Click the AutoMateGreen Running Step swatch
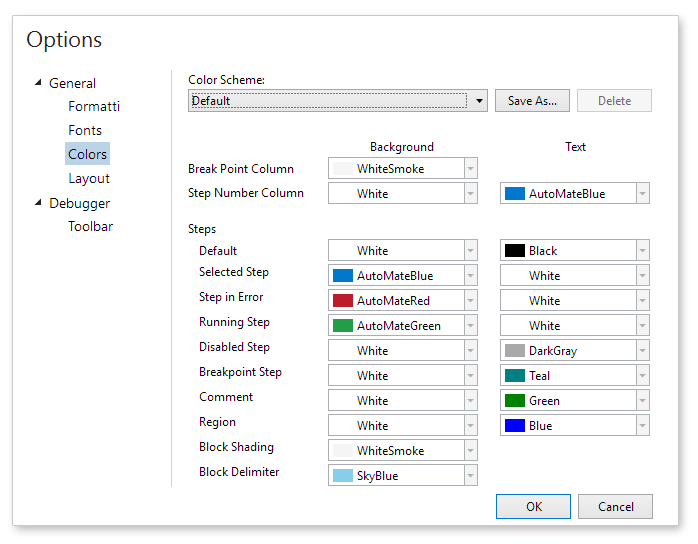This screenshot has width=698, height=544. pos(343,326)
